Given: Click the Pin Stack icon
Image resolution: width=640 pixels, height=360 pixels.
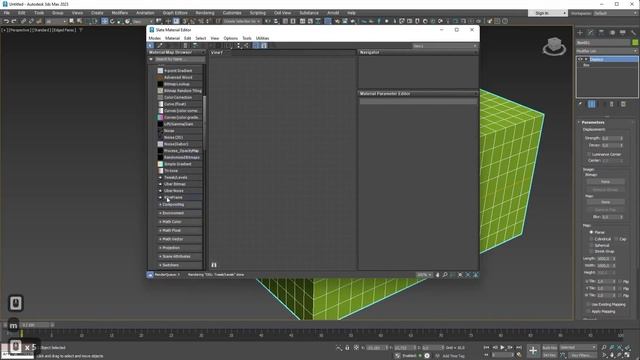Looking at the screenshot, I should coord(580,104).
